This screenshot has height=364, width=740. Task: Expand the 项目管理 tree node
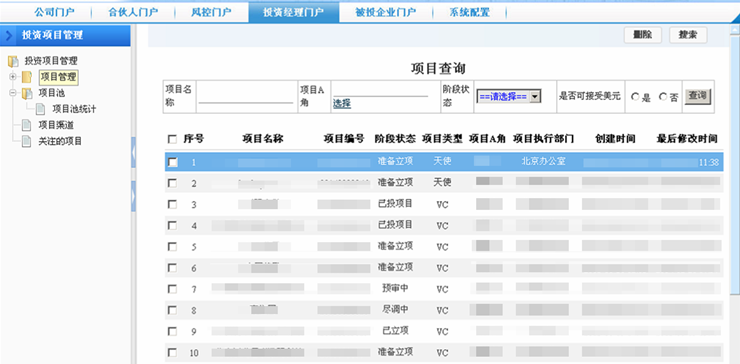coord(13,76)
